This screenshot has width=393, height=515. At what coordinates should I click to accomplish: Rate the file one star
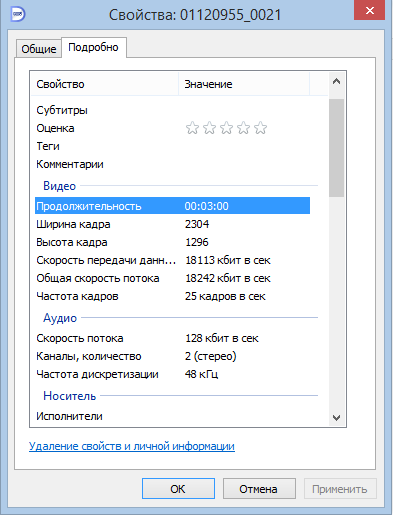tap(192, 128)
